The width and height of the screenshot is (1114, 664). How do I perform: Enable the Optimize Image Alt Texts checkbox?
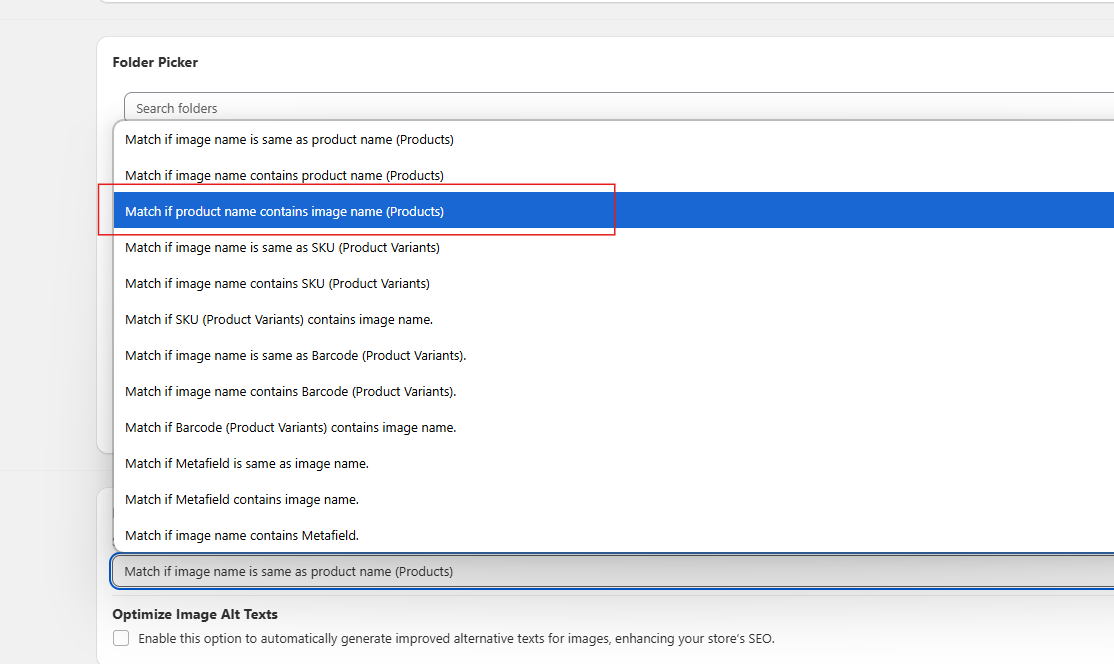point(121,638)
